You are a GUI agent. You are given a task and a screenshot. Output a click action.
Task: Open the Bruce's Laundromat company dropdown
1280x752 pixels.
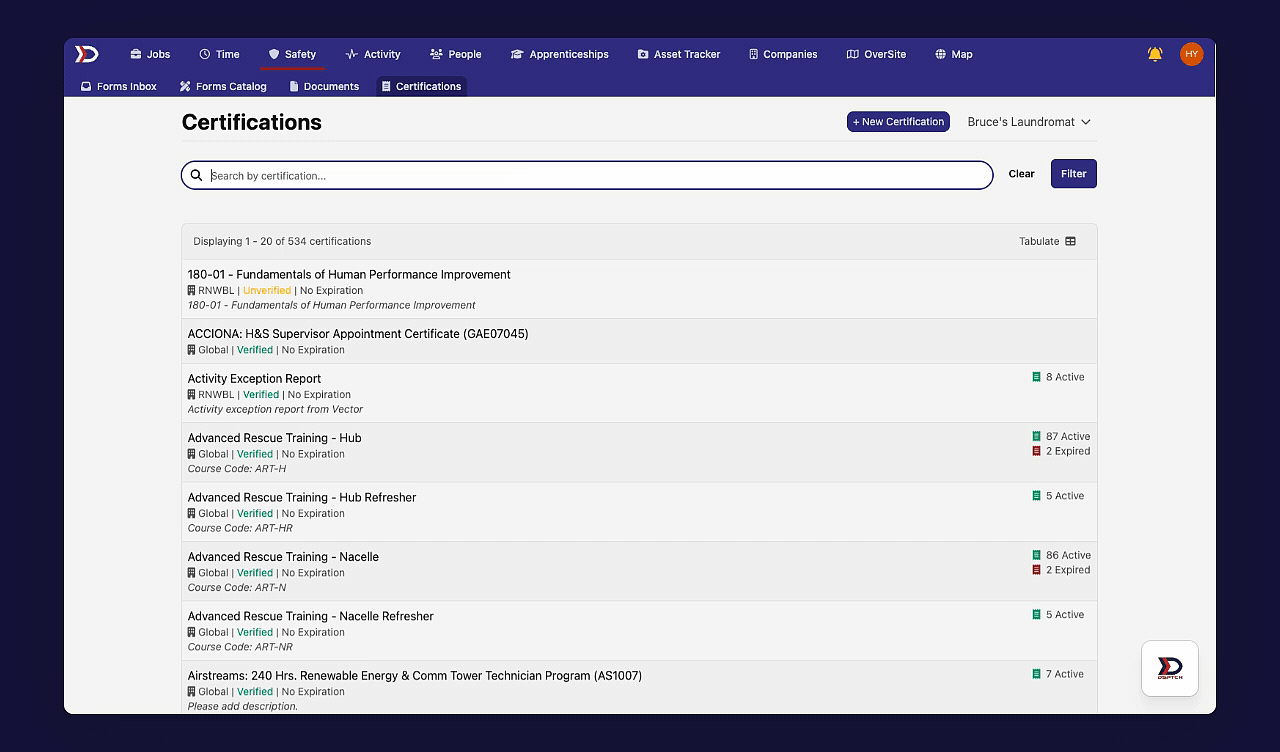1029,122
